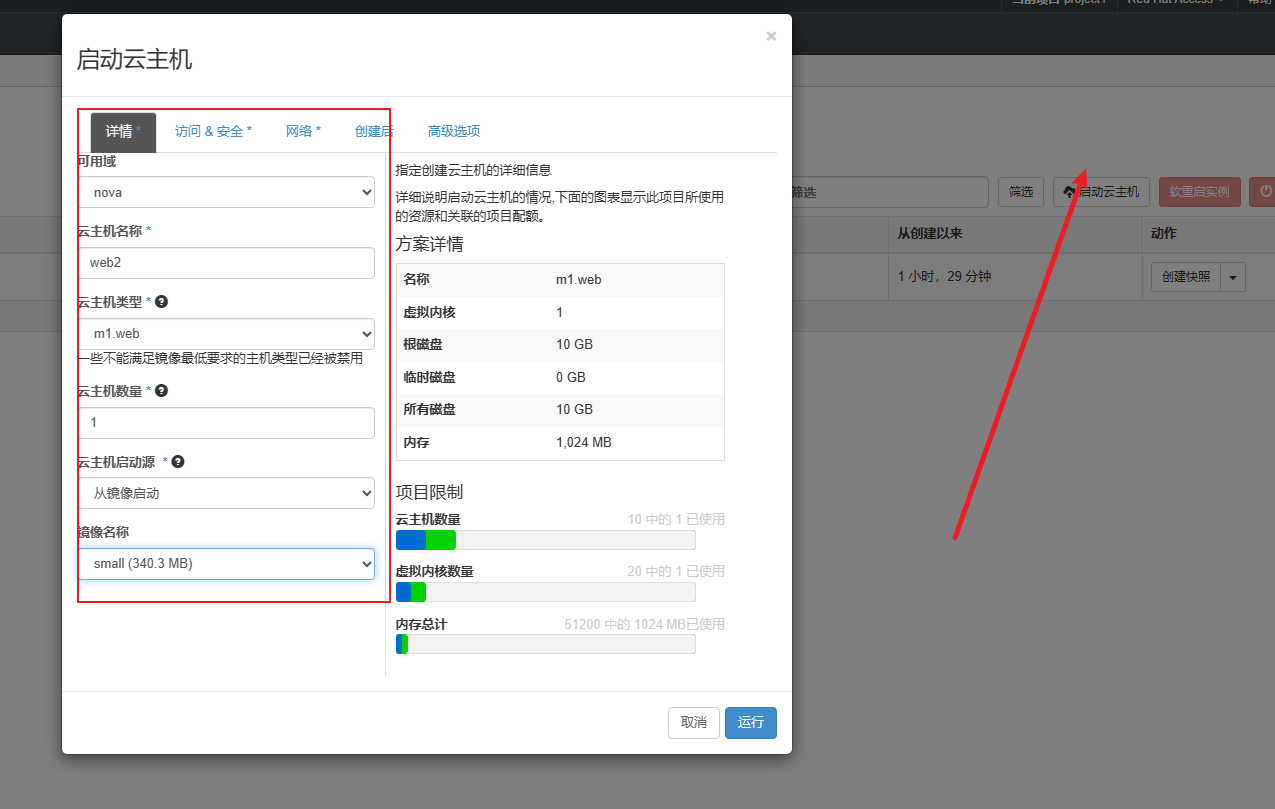The width and height of the screenshot is (1275, 809).
Task: Click help icon beside 云主机数量 label
Action: (x=161, y=391)
